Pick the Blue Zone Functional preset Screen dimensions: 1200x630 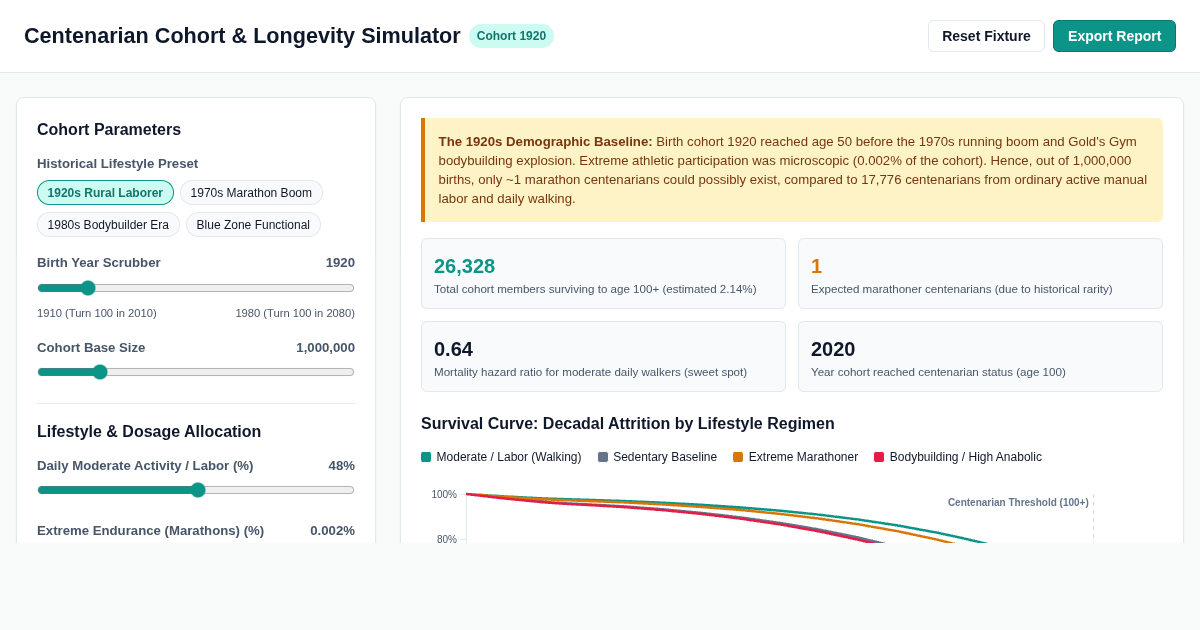click(x=253, y=225)
